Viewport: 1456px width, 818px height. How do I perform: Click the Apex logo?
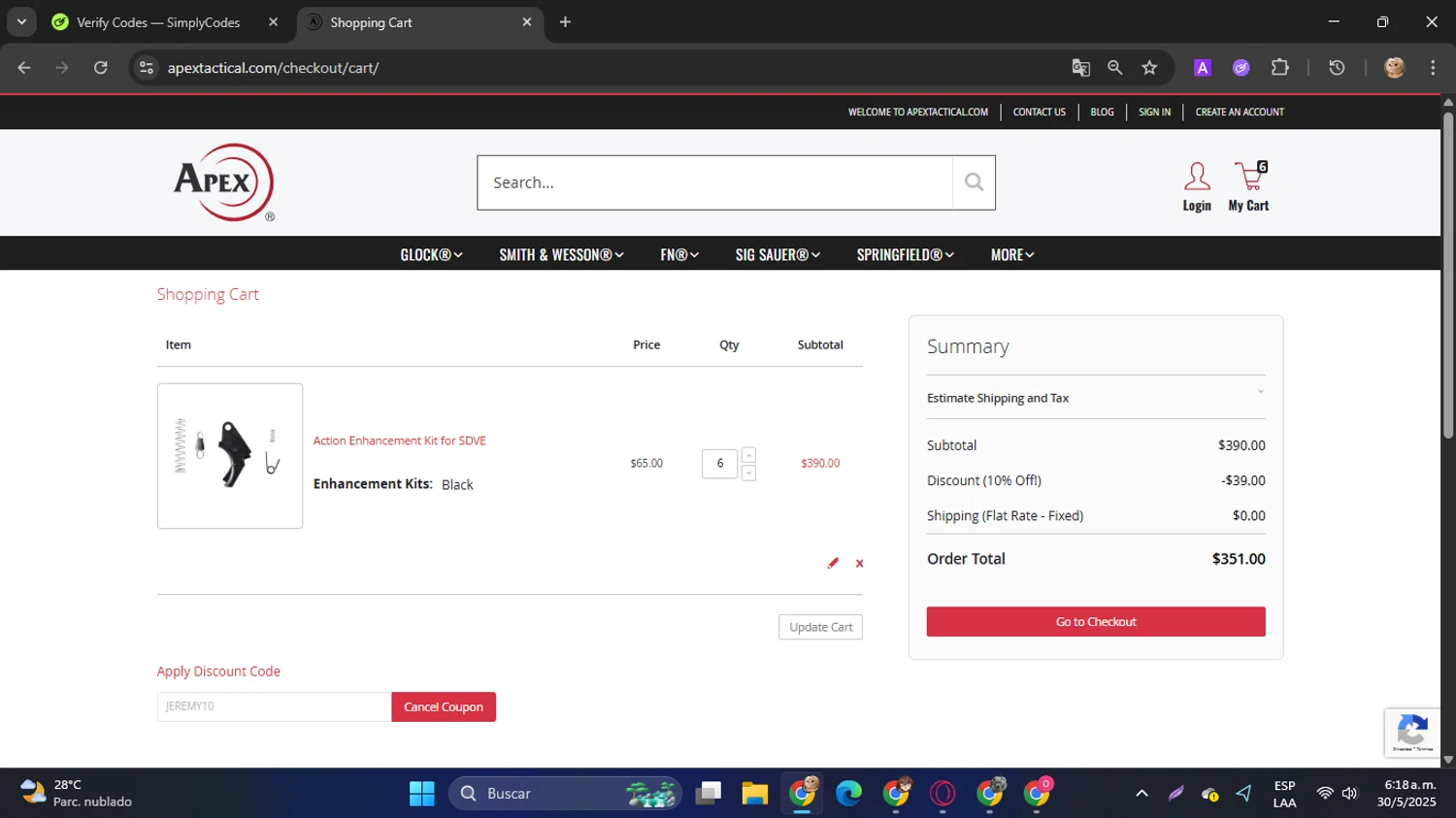pos(224,182)
